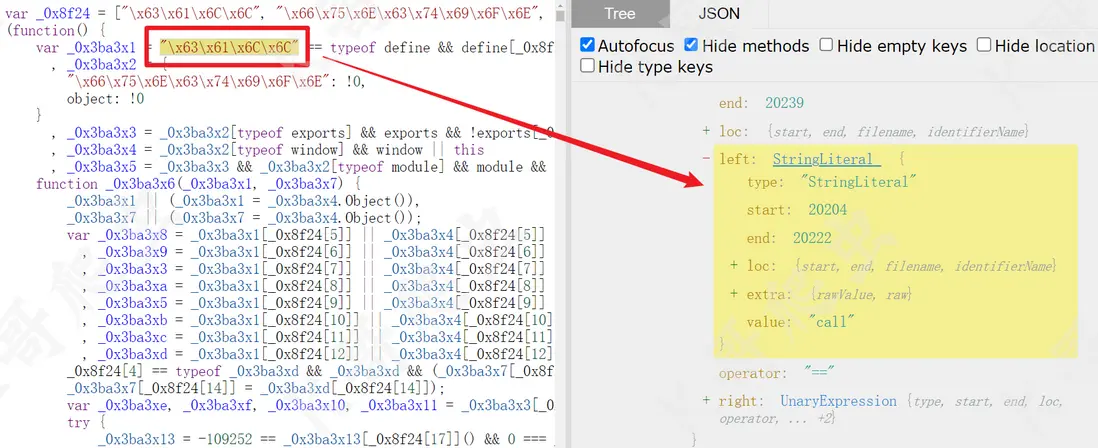The height and width of the screenshot is (448, 1098).
Task: Click the _0x3ba3xd variable declaration line
Action: [319, 354]
